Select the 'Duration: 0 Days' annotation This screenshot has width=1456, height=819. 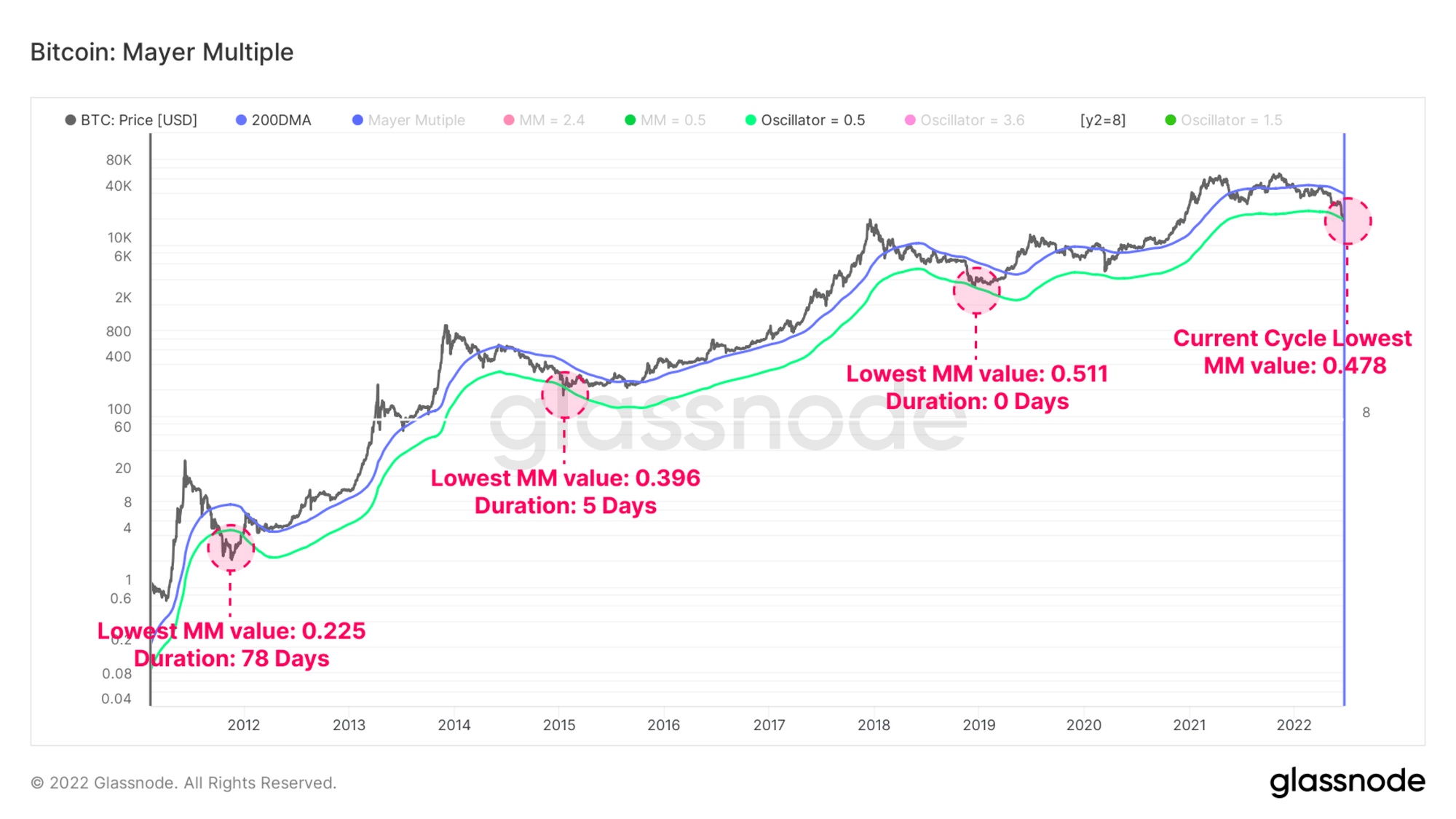pos(977,401)
